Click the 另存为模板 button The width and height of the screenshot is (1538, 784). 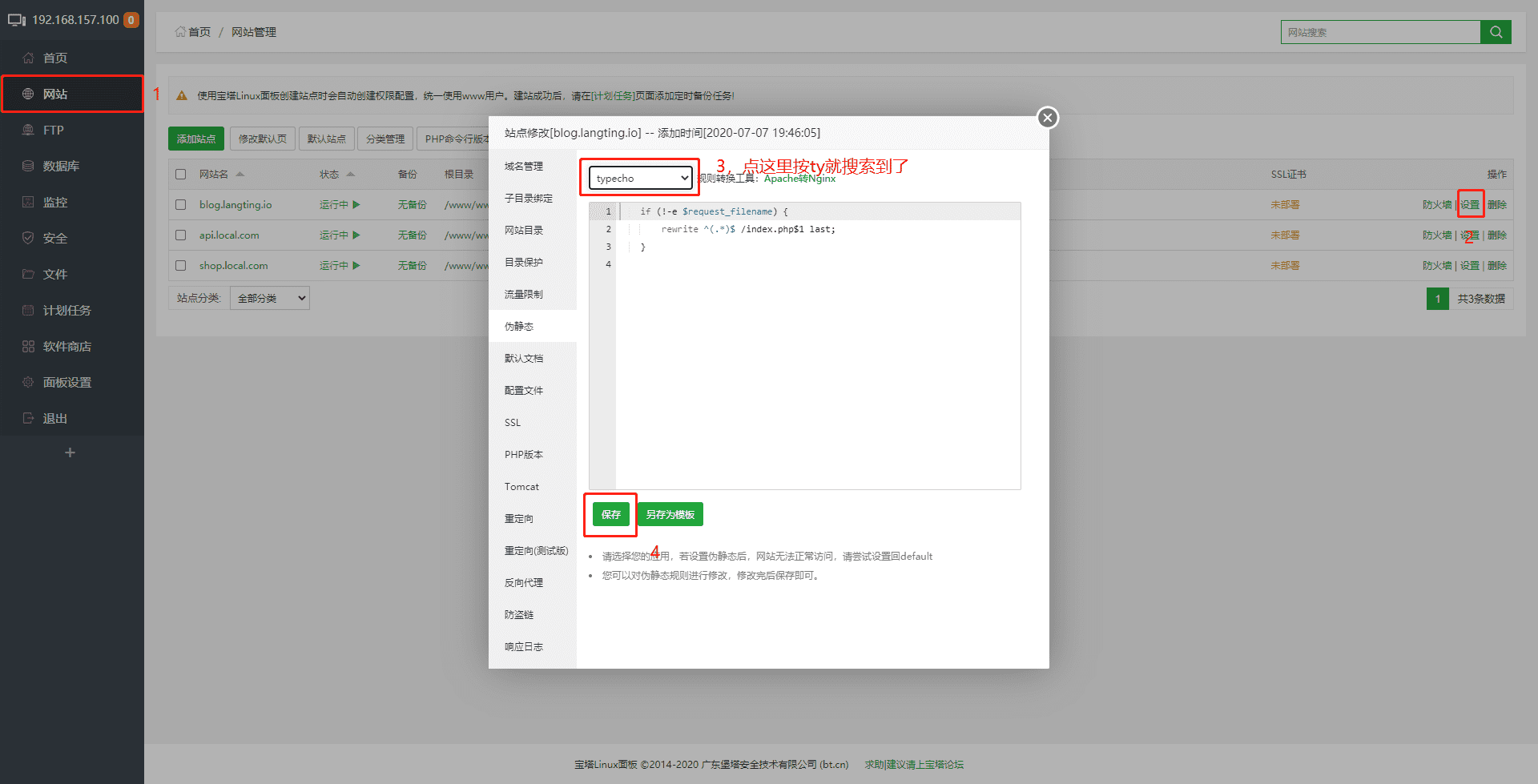click(x=670, y=514)
